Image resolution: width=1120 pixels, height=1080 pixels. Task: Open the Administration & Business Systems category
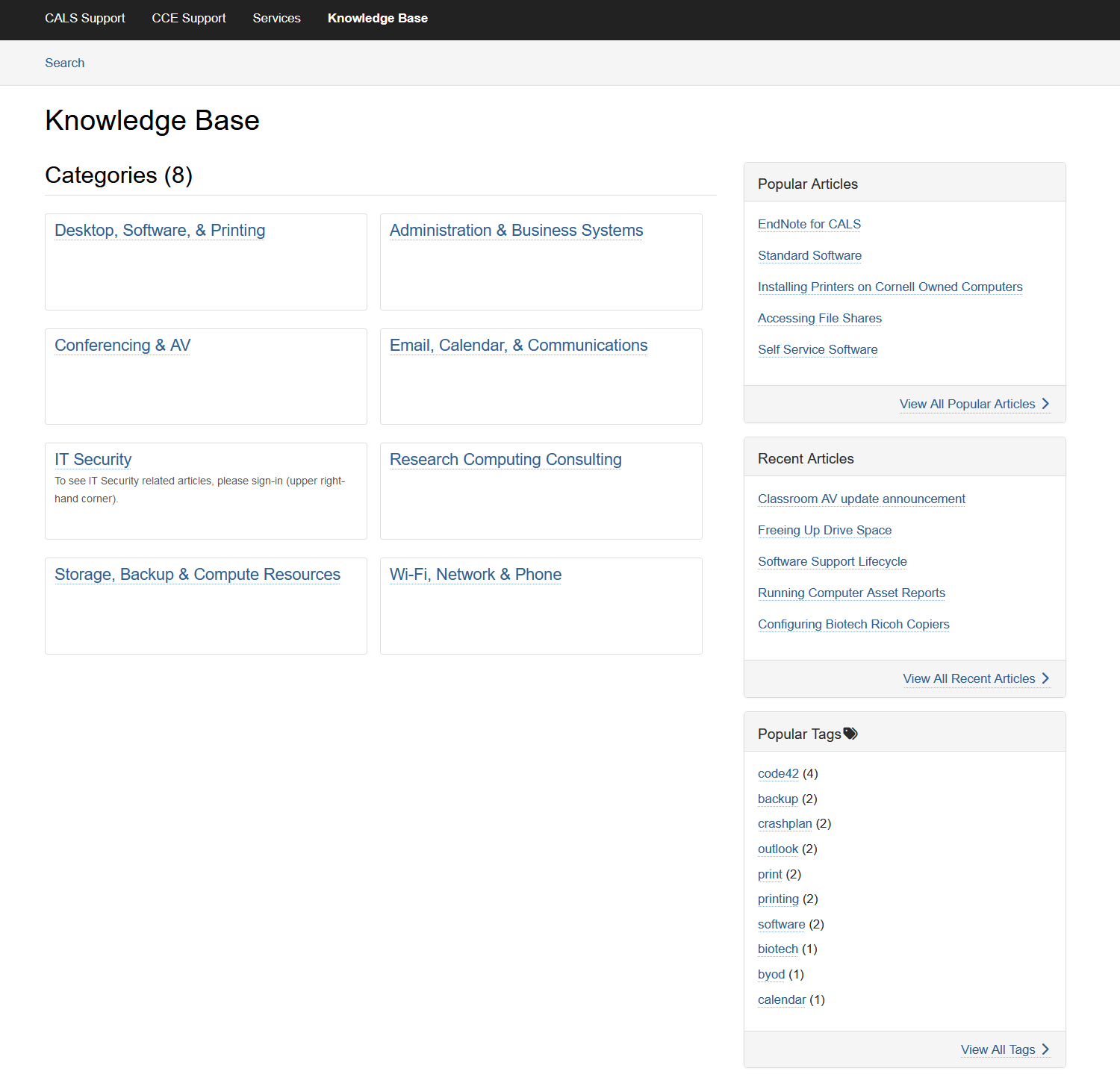click(516, 231)
